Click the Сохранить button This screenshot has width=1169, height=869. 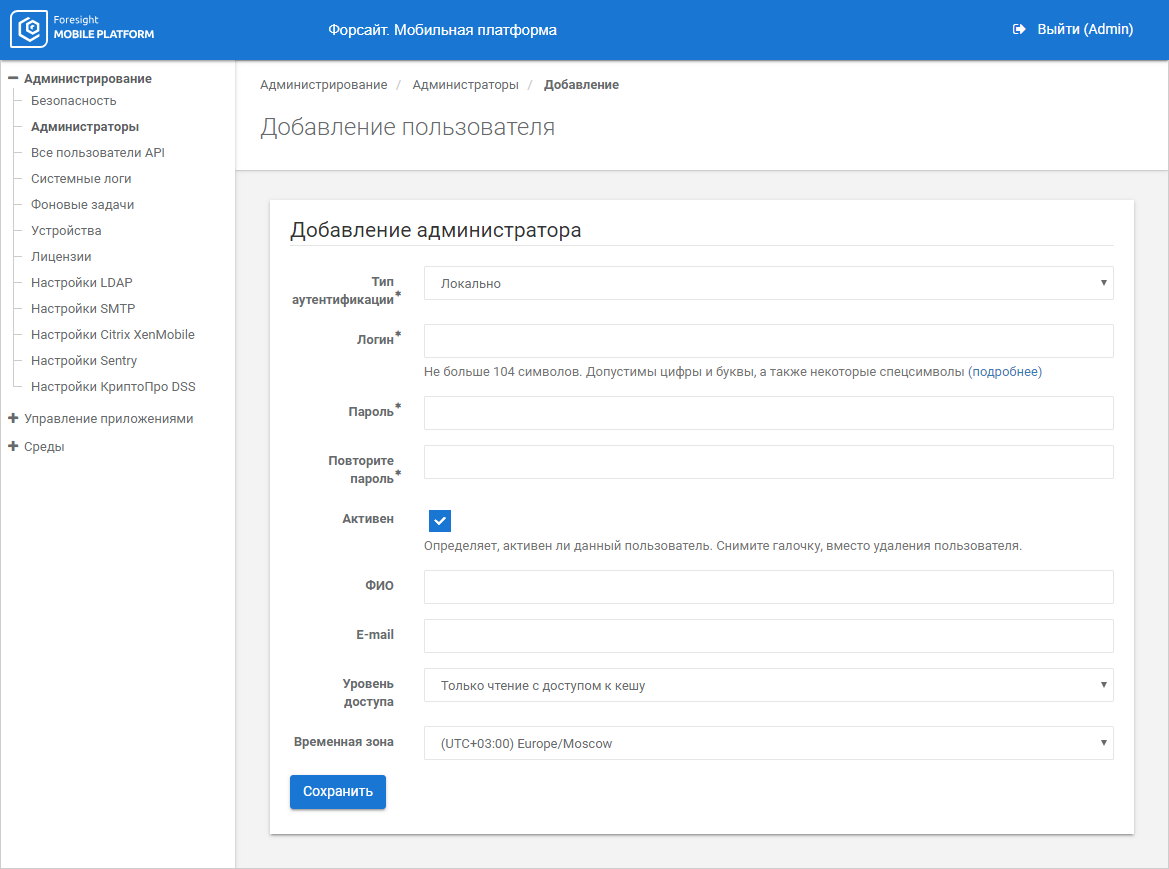[x=337, y=791]
